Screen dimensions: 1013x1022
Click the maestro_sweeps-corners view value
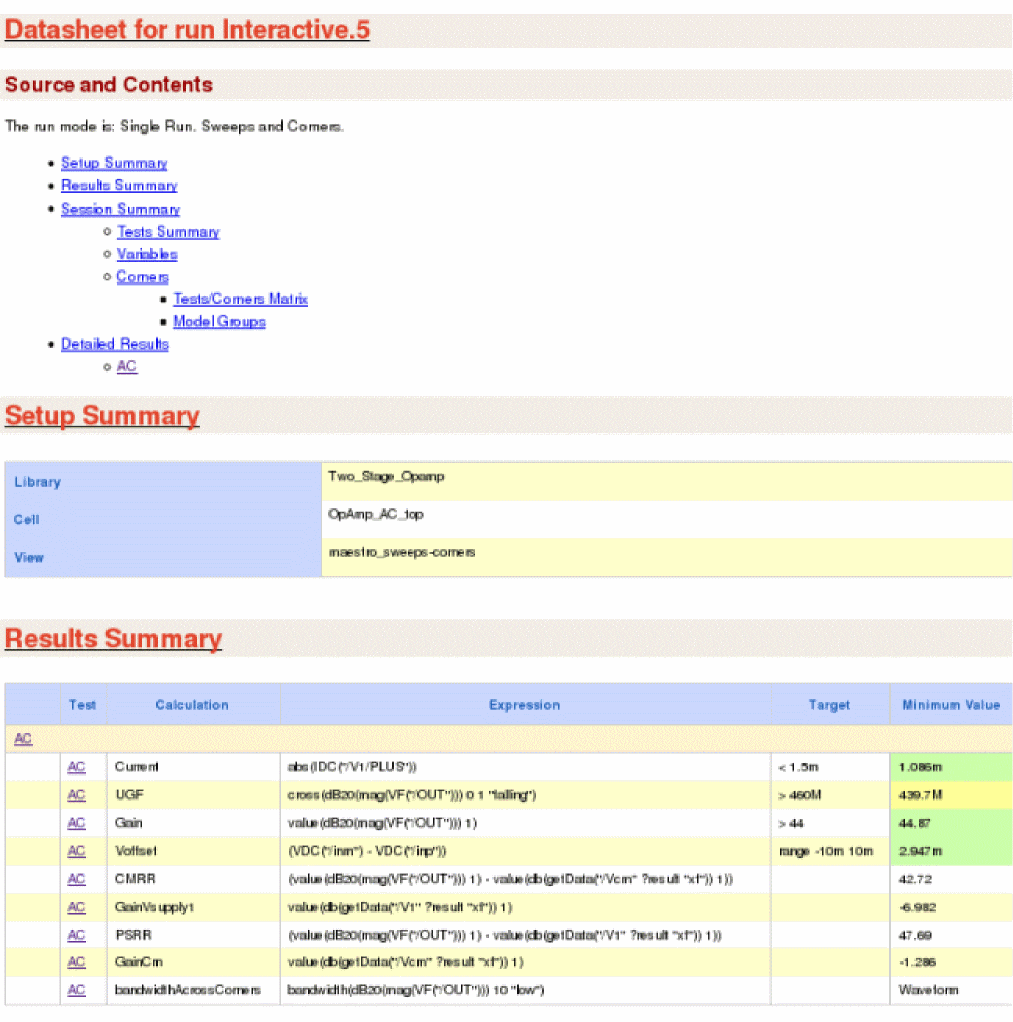(x=402, y=552)
